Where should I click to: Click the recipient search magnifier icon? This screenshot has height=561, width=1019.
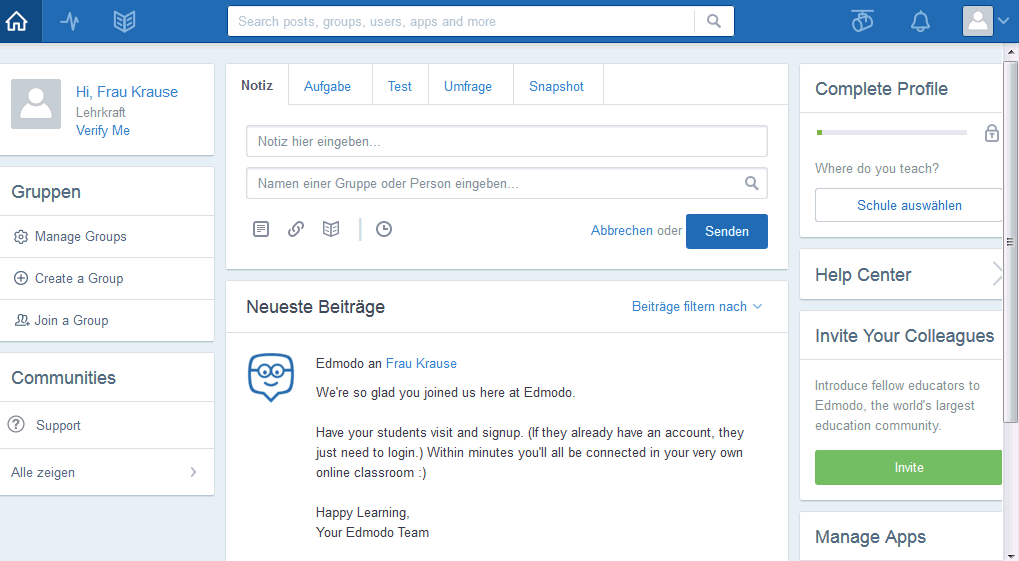click(x=751, y=183)
